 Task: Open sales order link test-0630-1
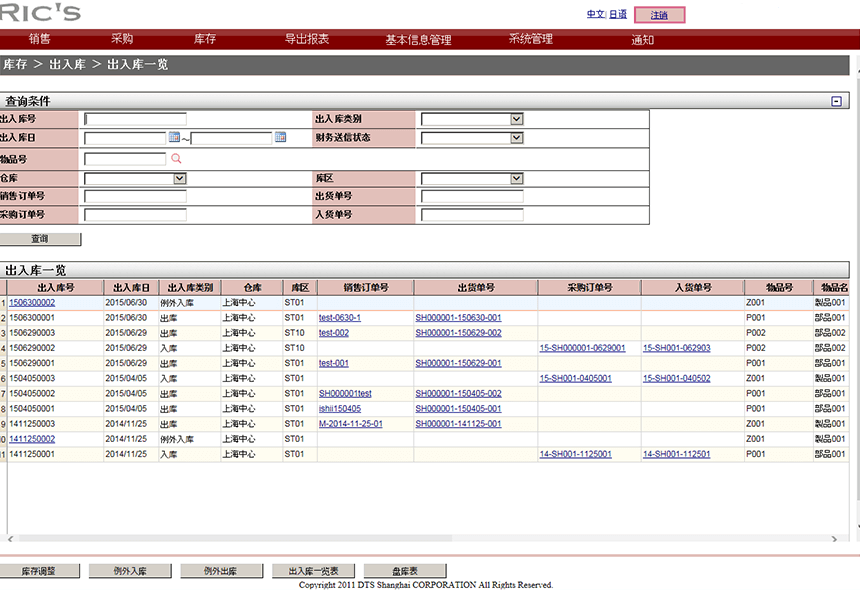point(340,318)
